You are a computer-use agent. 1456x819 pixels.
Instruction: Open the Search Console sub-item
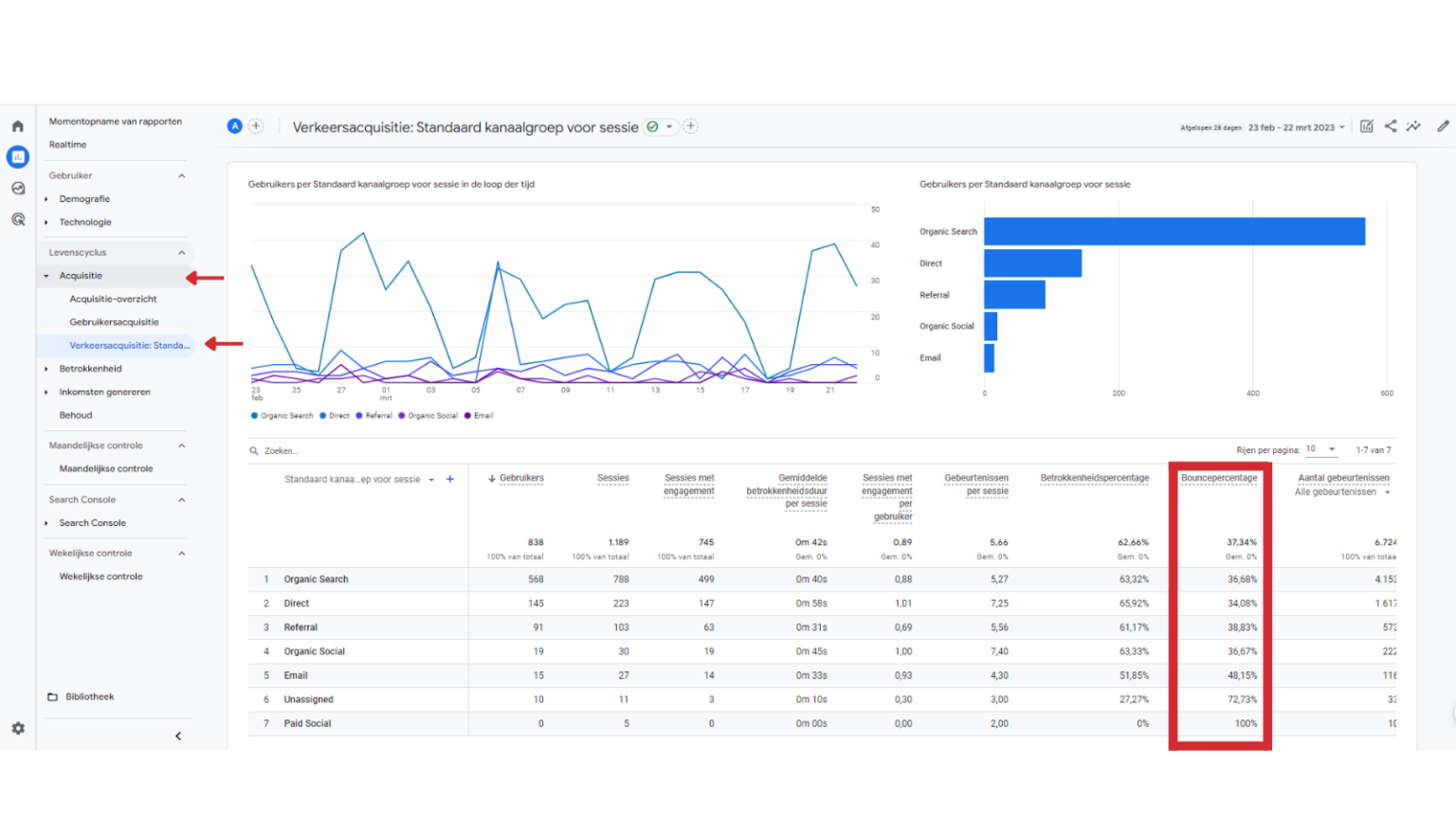92,523
